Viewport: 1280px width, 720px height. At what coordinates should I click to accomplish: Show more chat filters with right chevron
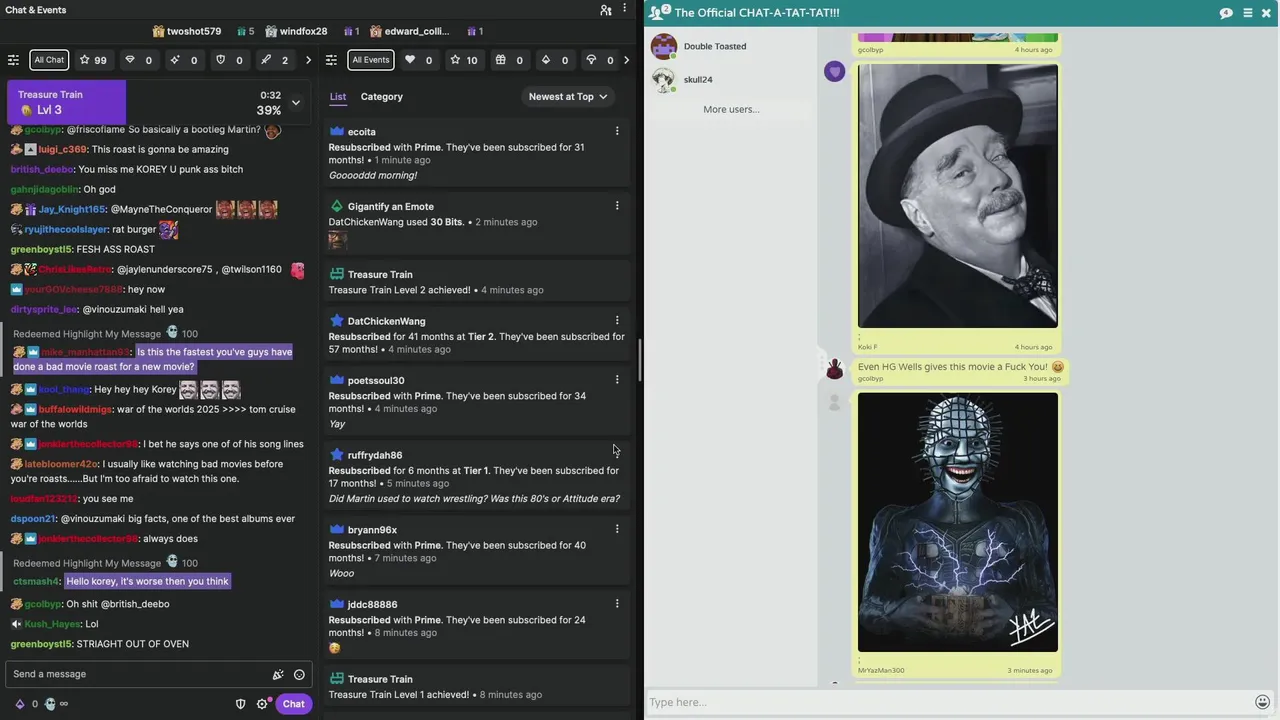(308, 60)
